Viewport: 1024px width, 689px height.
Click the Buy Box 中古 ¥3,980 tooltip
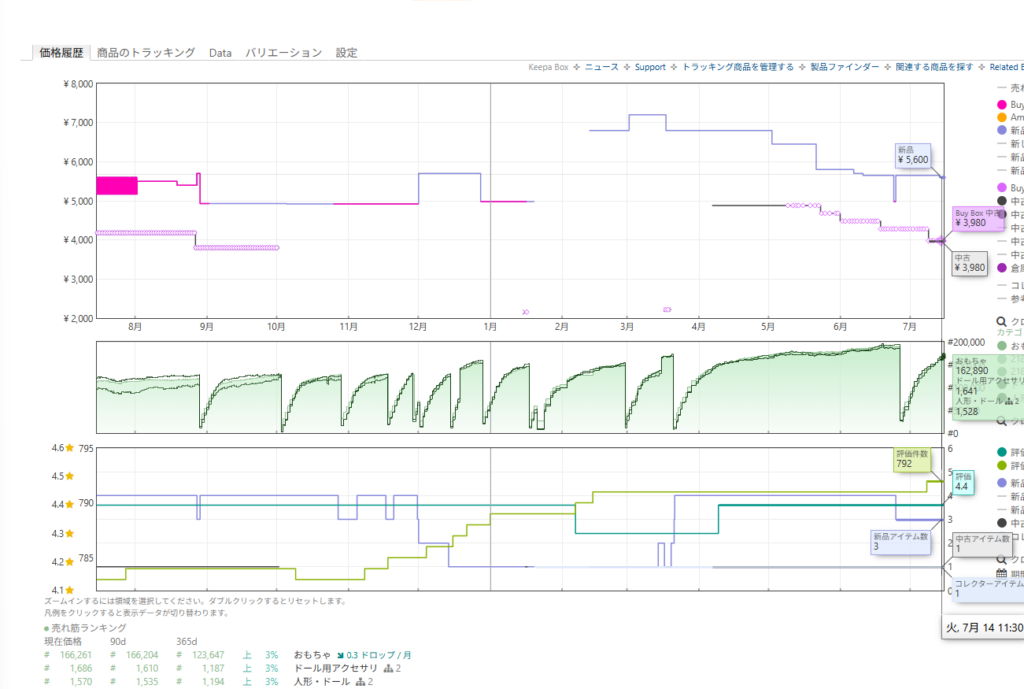coord(978,218)
